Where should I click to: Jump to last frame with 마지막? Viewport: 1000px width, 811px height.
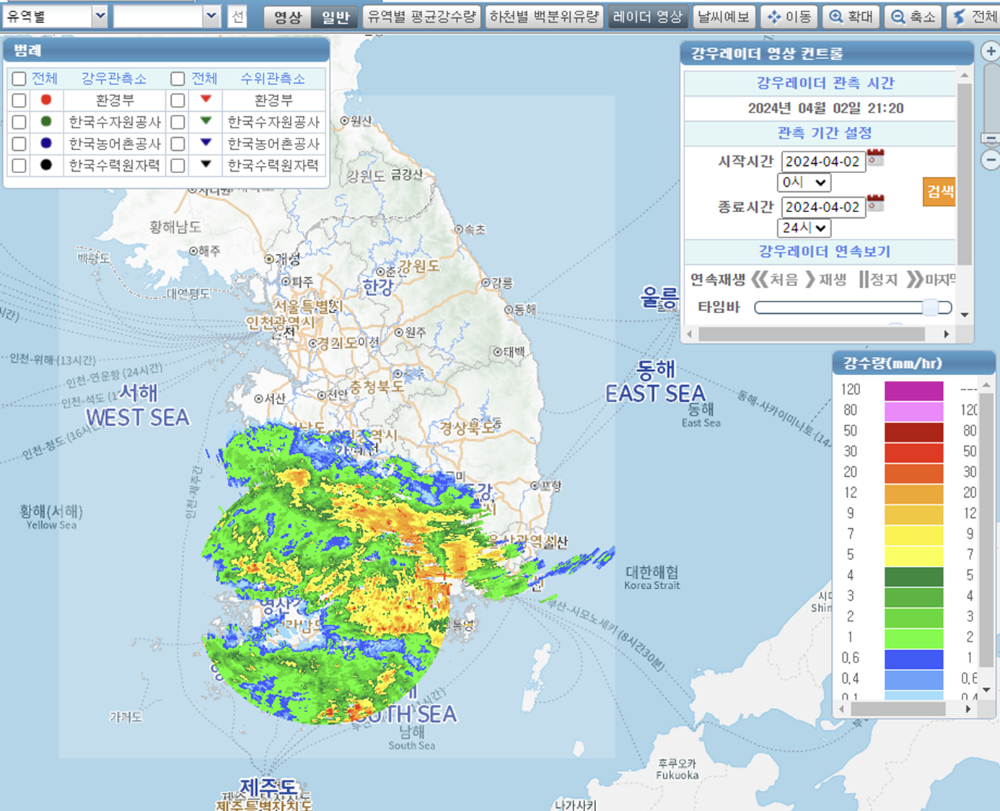[x=931, y=279]
